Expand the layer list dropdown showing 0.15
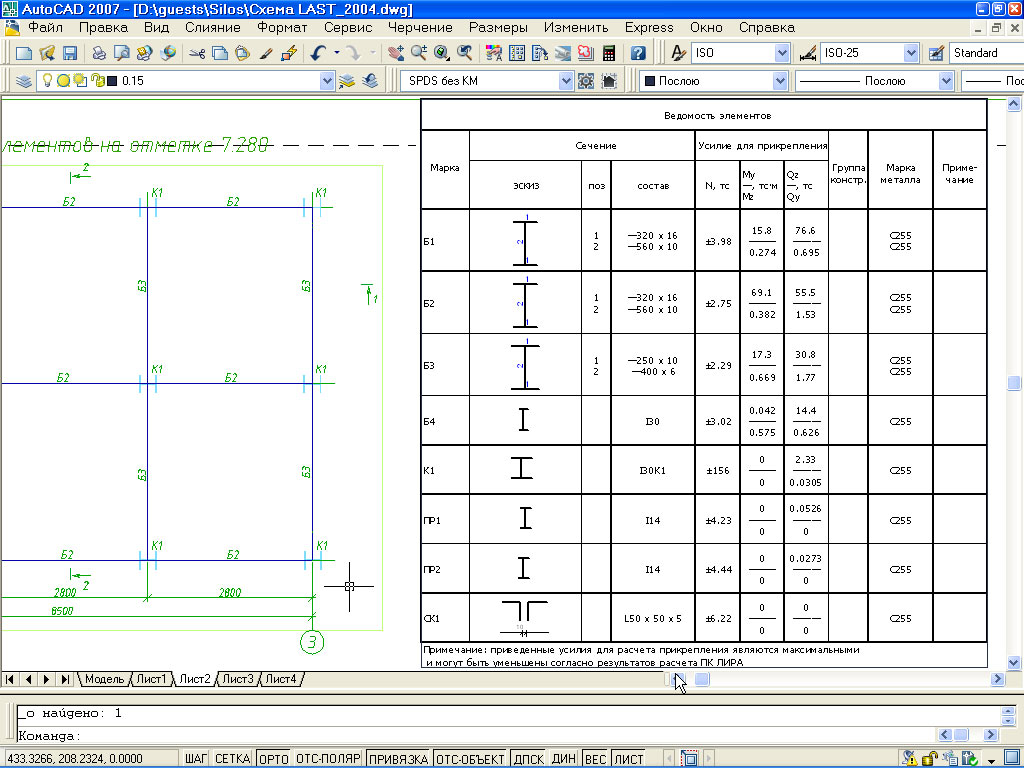This screenshot has height=768, width=1024. (327, 81)
